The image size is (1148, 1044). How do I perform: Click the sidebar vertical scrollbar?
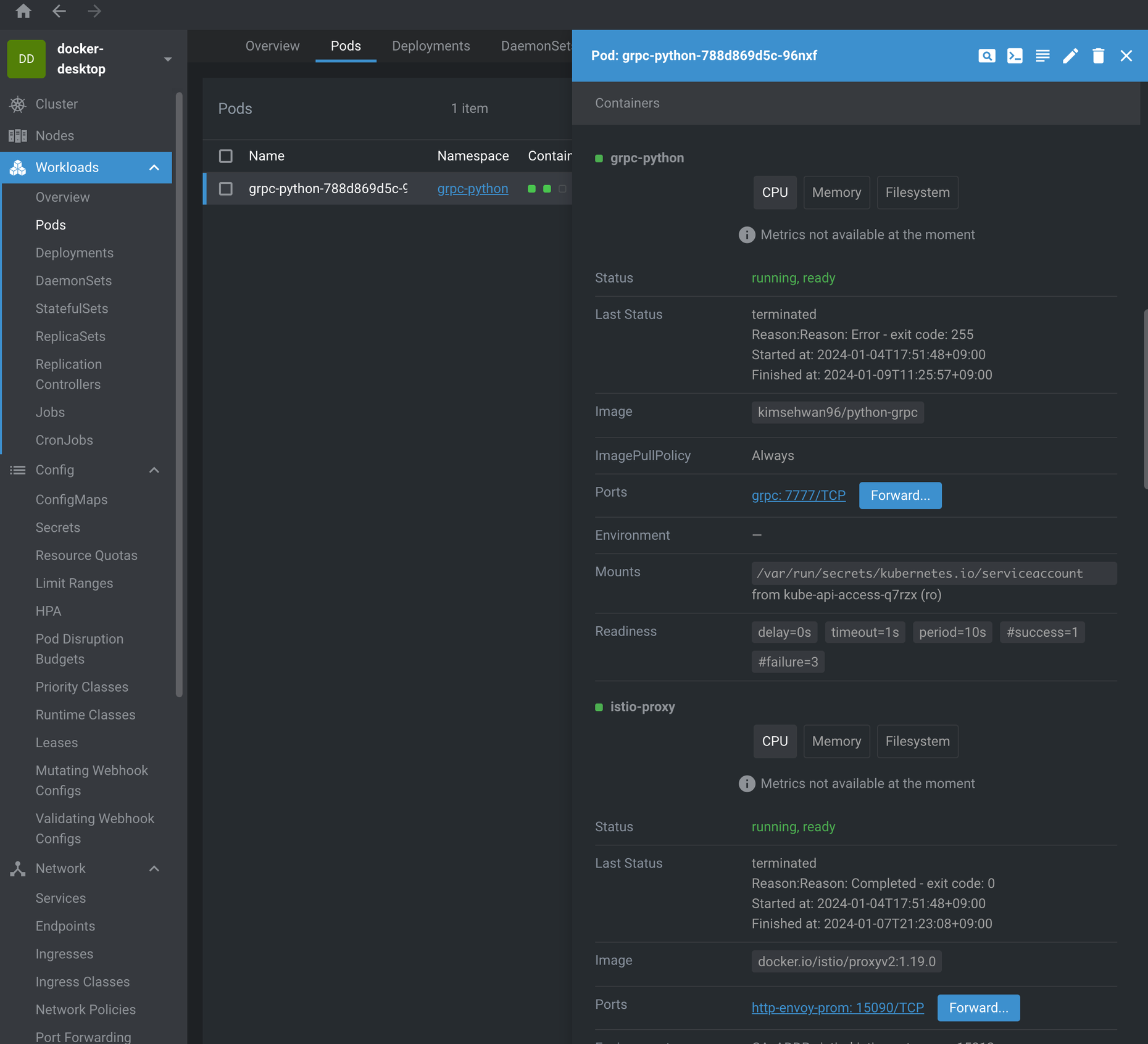[x=179, y=395]
